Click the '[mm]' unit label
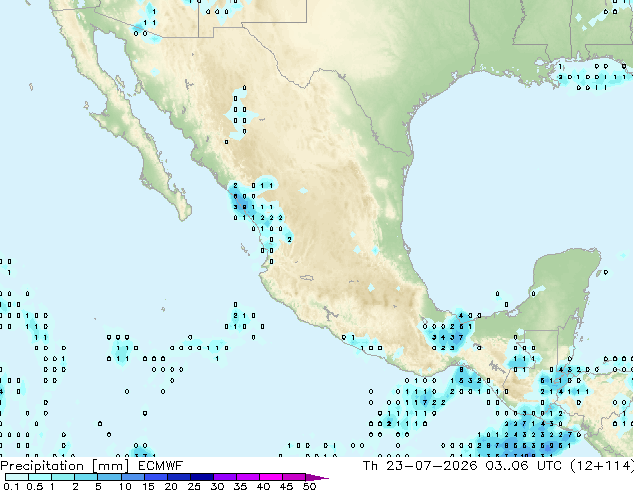Viewport: 634px width, 490px height. (x=111, y=466)
